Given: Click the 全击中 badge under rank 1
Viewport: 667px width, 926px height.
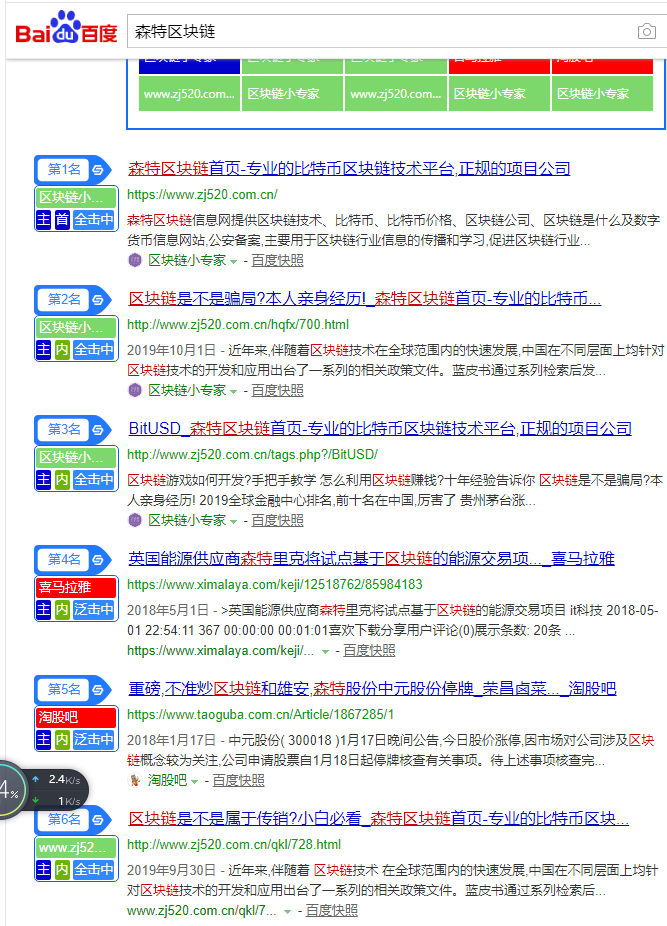Looking at the screenshot, I should click(93, 220).
